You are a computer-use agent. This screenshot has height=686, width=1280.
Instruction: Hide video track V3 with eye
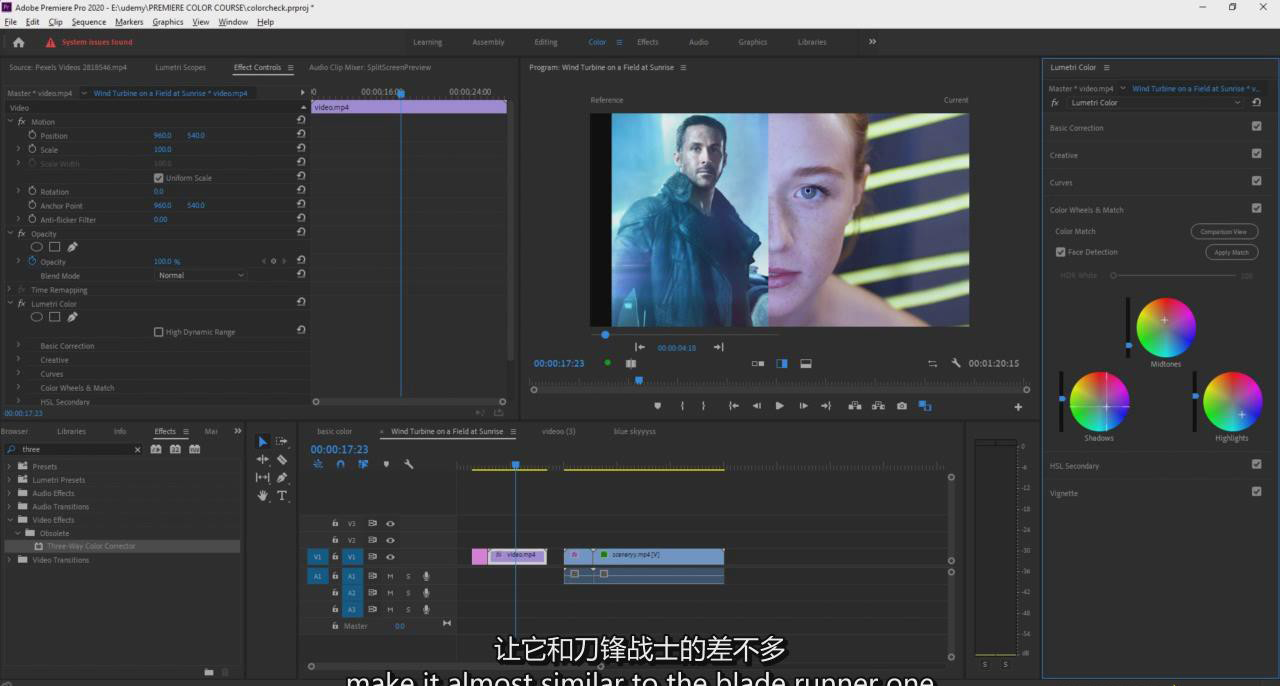(x=391, y=523)
